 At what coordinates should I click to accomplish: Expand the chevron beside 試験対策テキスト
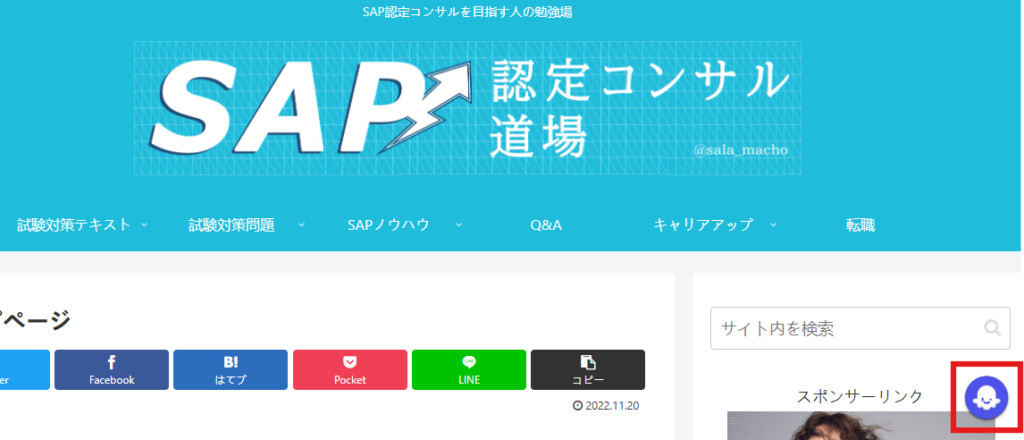144,225
